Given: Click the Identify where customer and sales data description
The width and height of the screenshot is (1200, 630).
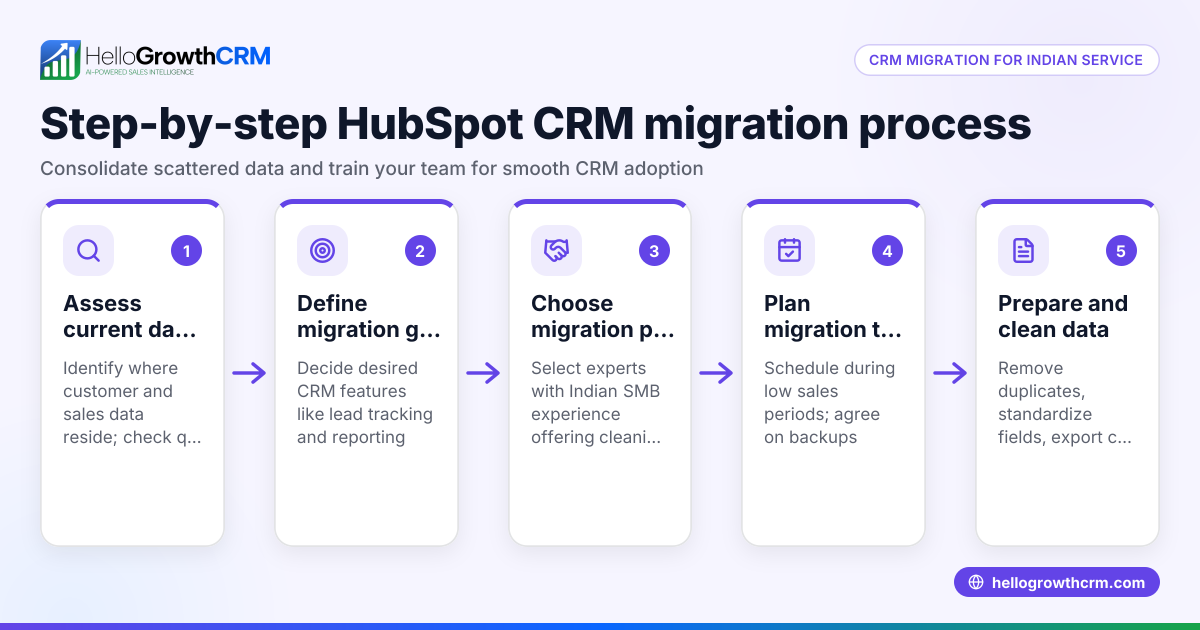Looking at the screenshot, I should click(x=132, y=402).
